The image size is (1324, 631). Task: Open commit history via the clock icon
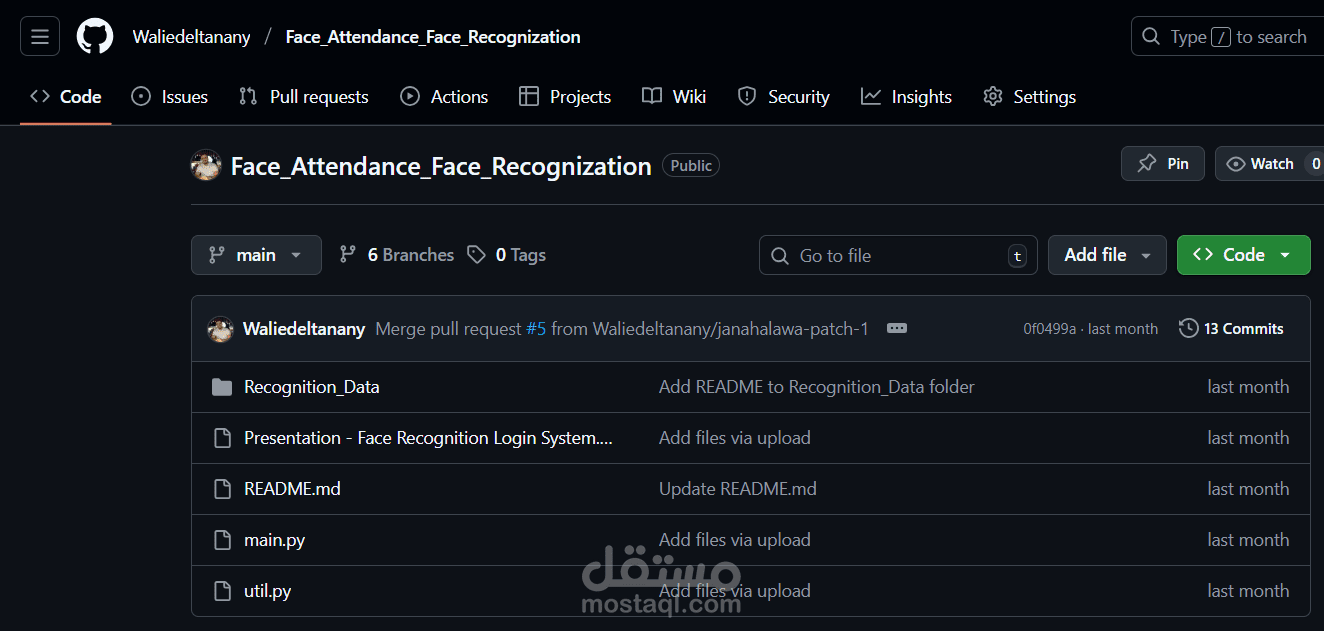click(1189, 327)
